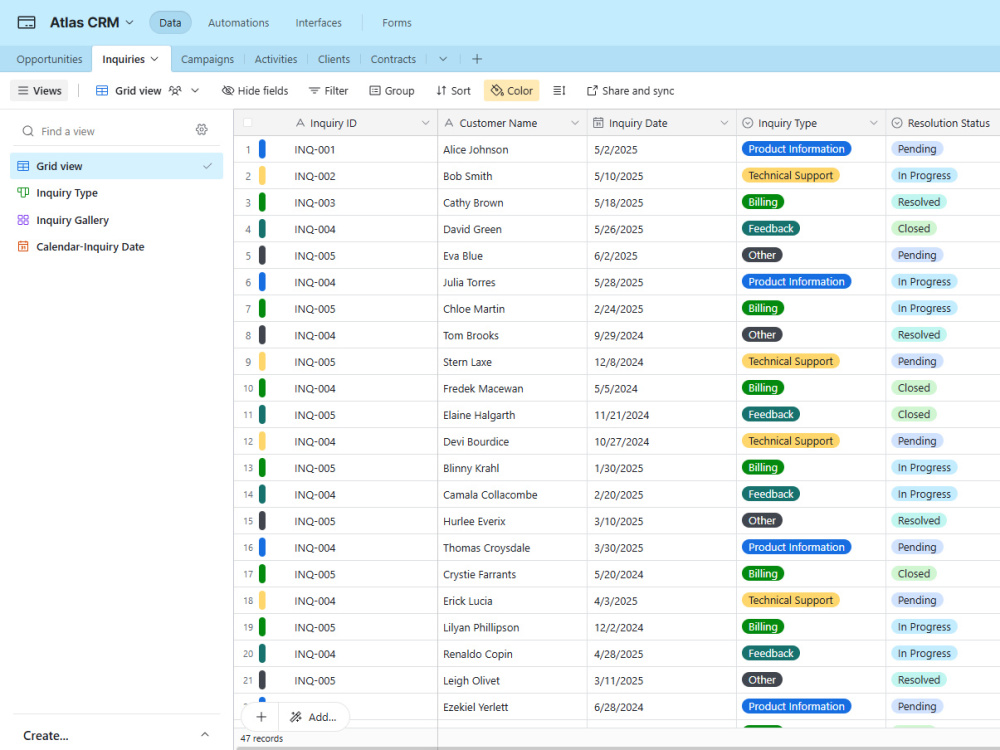The height and width of the screenshot is (750, 1000).
Task: Switch to the Data tab
Action: coord(170,22)
